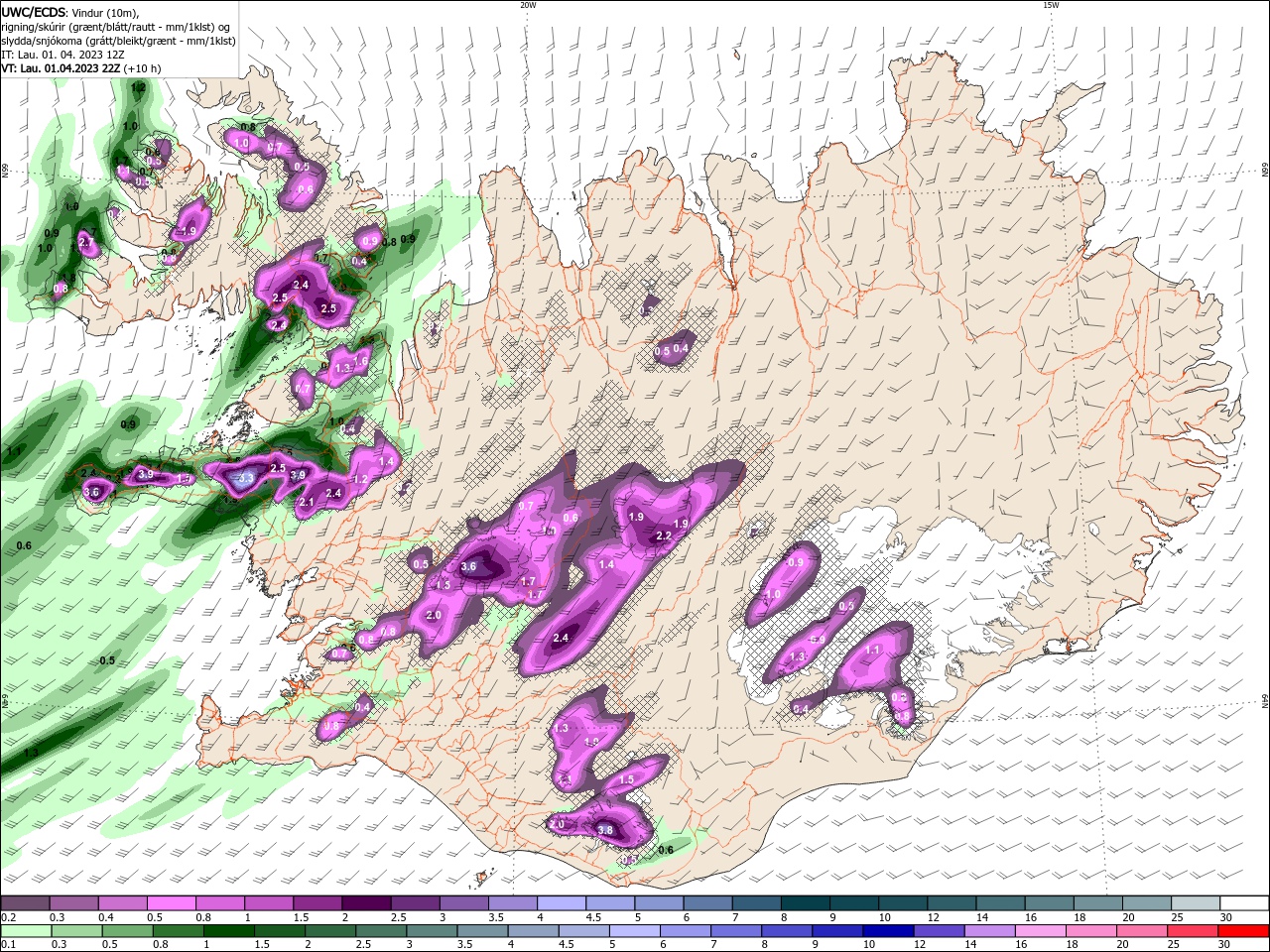Pick the slate blue swatch between 6 and 7, top row
Screen dimensions: 1270x952
707,902
